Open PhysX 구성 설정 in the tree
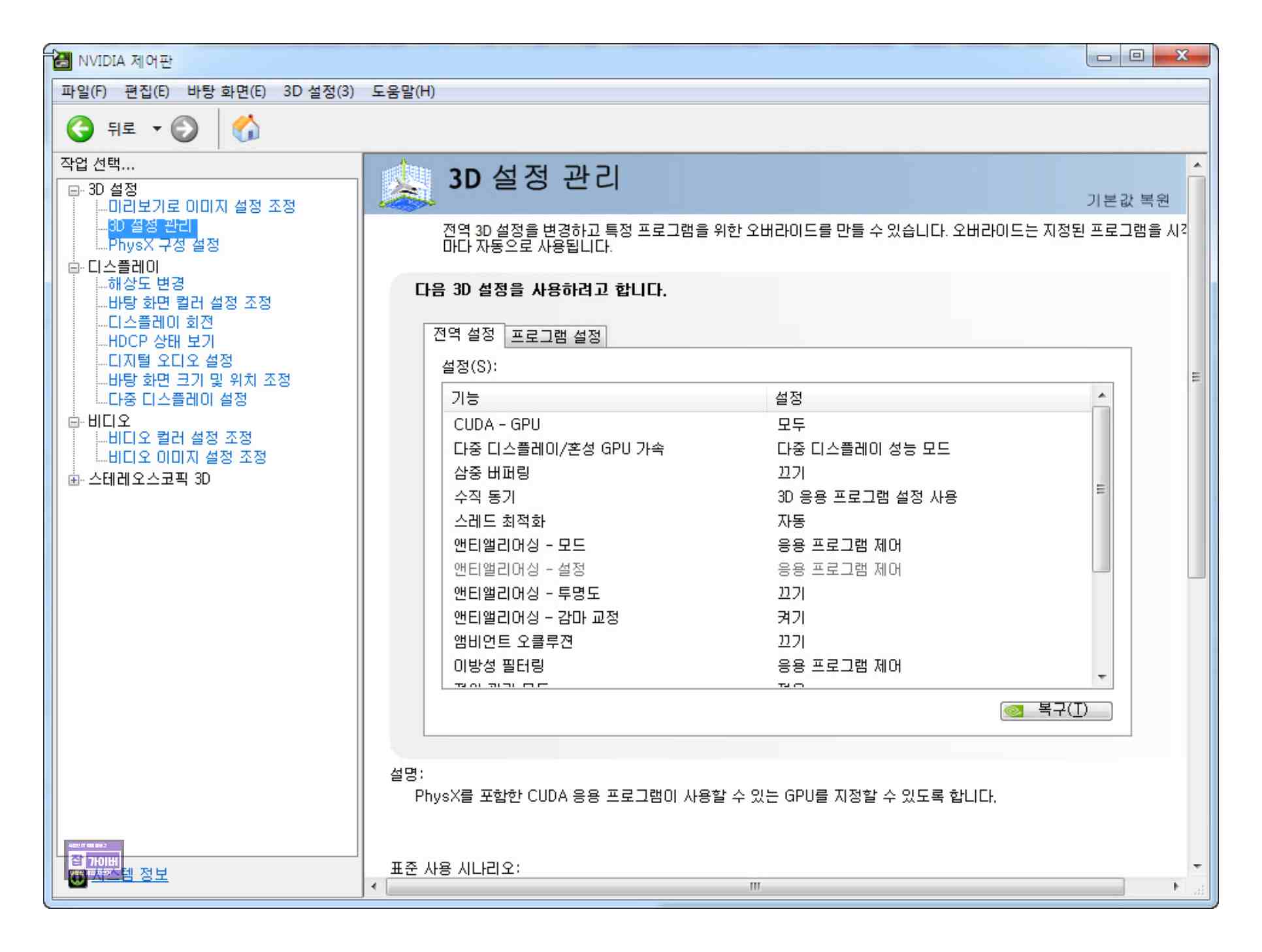 (x=163, y=245)
